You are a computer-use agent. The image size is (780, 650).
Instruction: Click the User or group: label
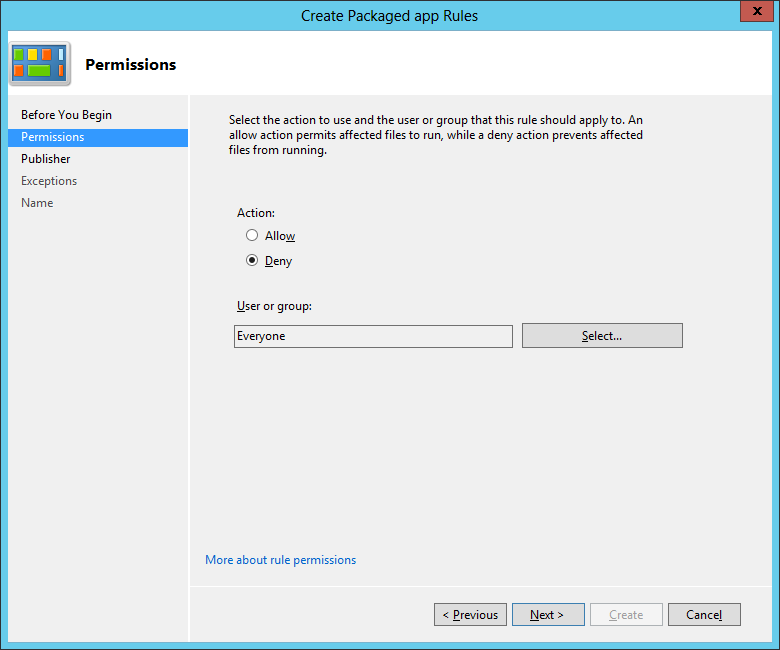[274, 306]
